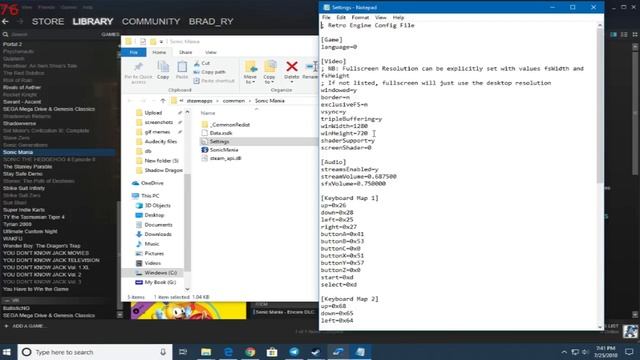Open the LIBRARY tab in Steam
The image size is (640, 360).
click(93, 22)
